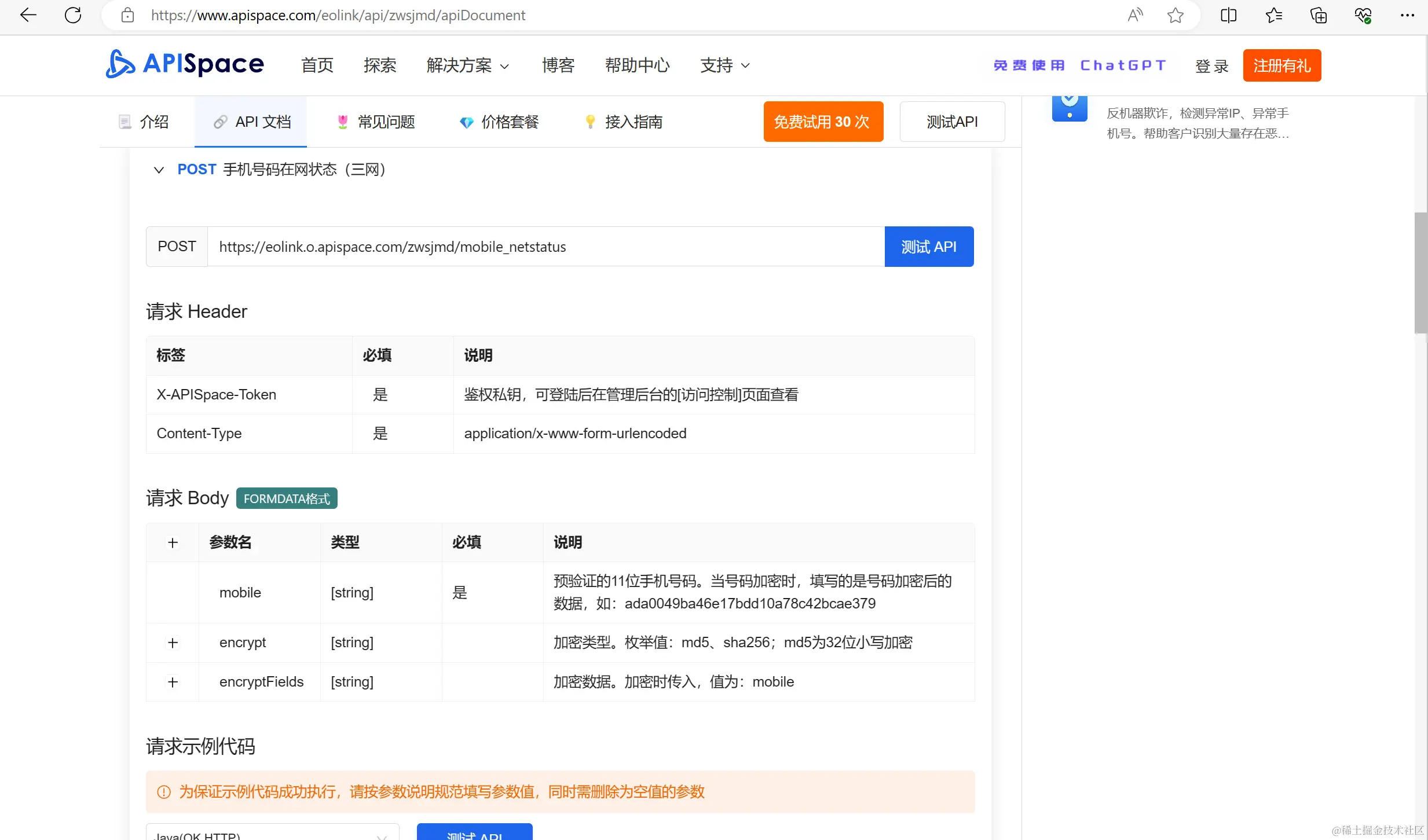Click the orange 免费试用 30 次 button

pos(823,122)
